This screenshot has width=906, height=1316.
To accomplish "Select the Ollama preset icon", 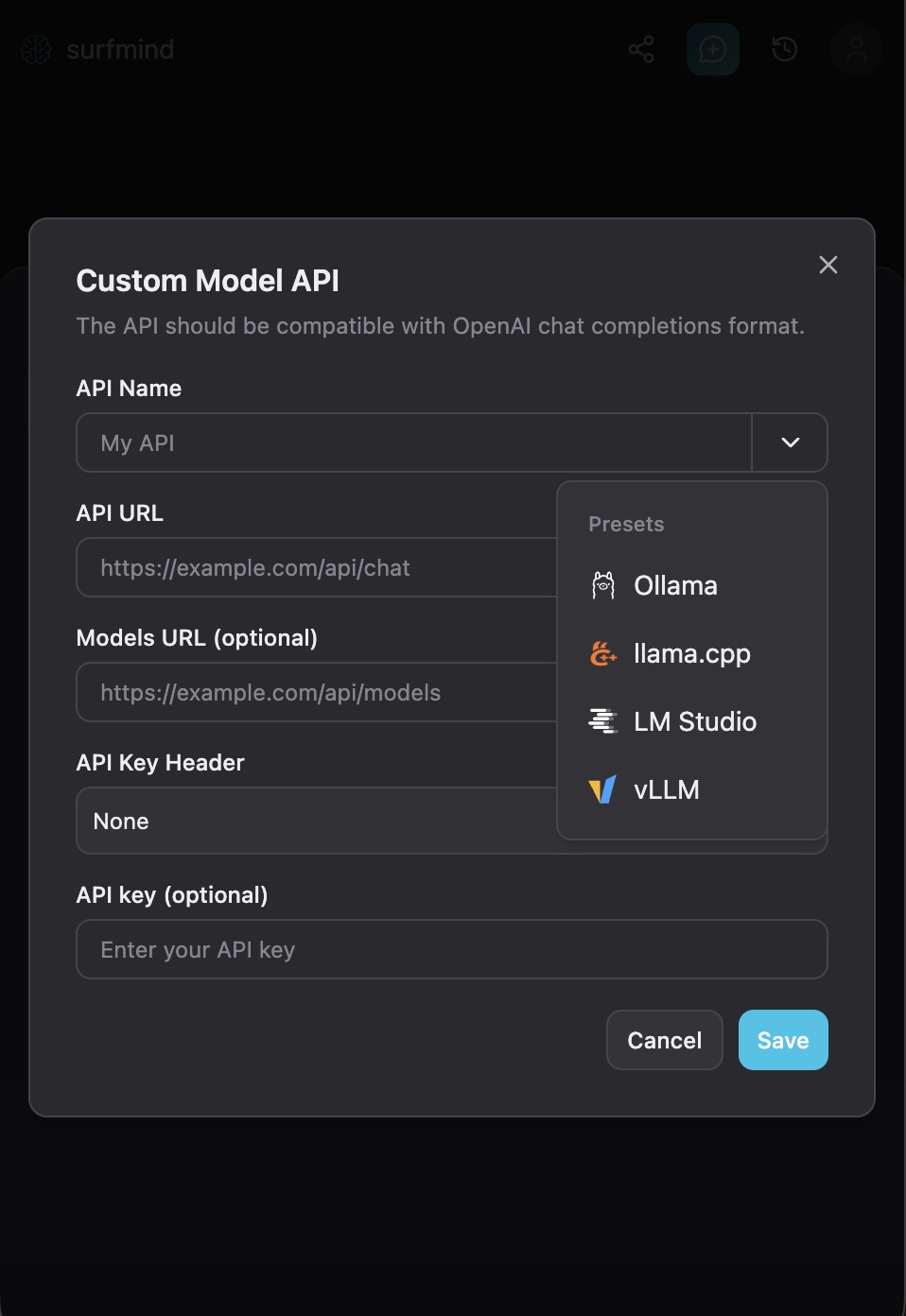I will (x=602, y=585).
